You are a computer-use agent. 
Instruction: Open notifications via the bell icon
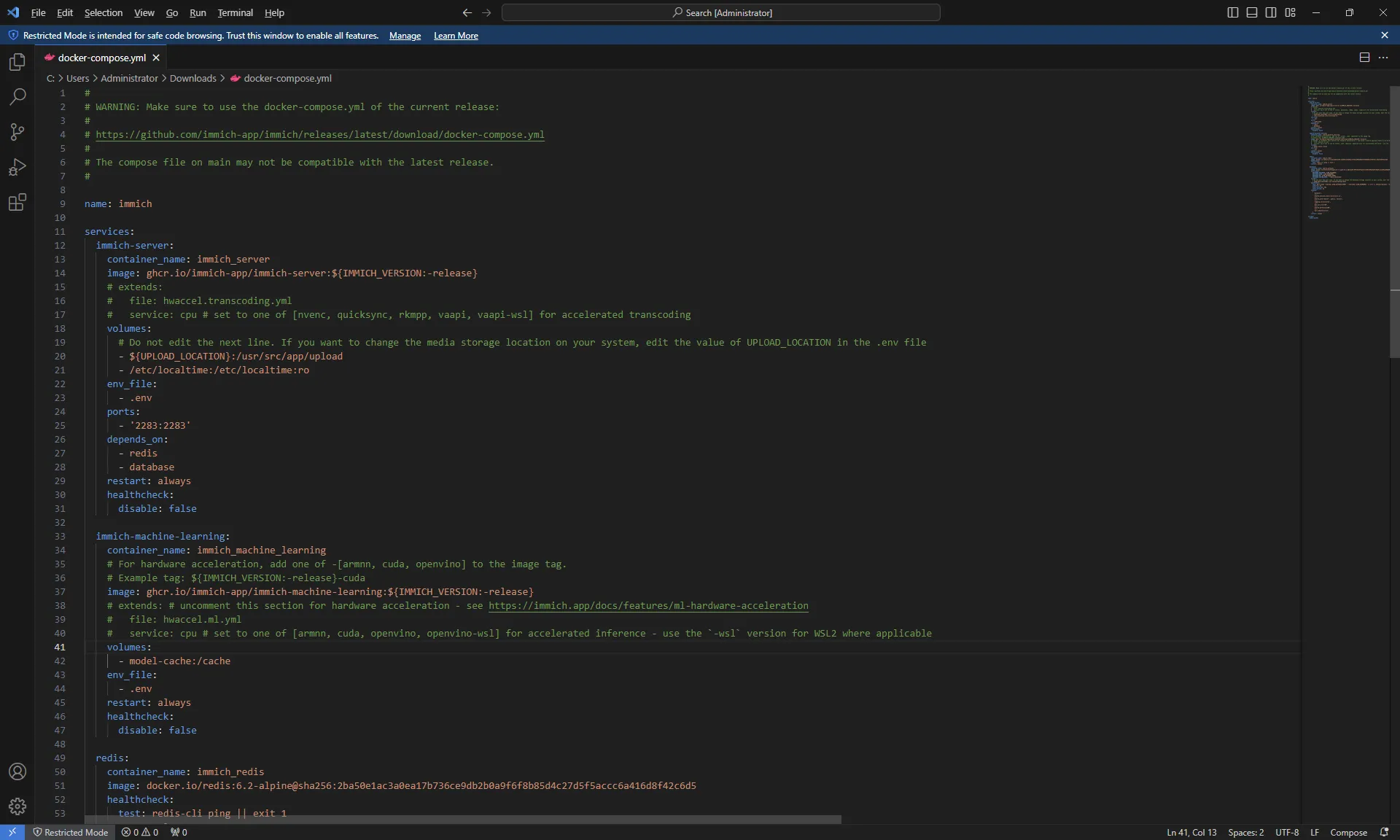(x=1385, y=832)
